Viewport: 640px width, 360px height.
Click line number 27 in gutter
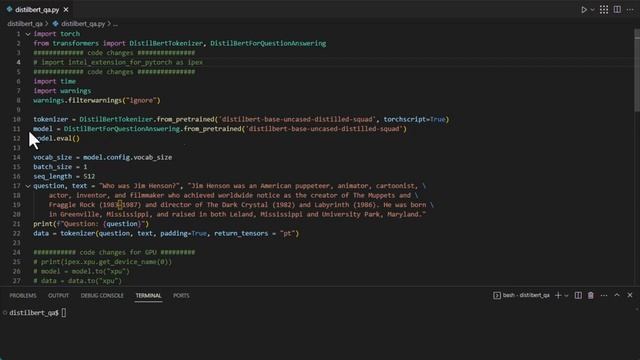point(16,281)
